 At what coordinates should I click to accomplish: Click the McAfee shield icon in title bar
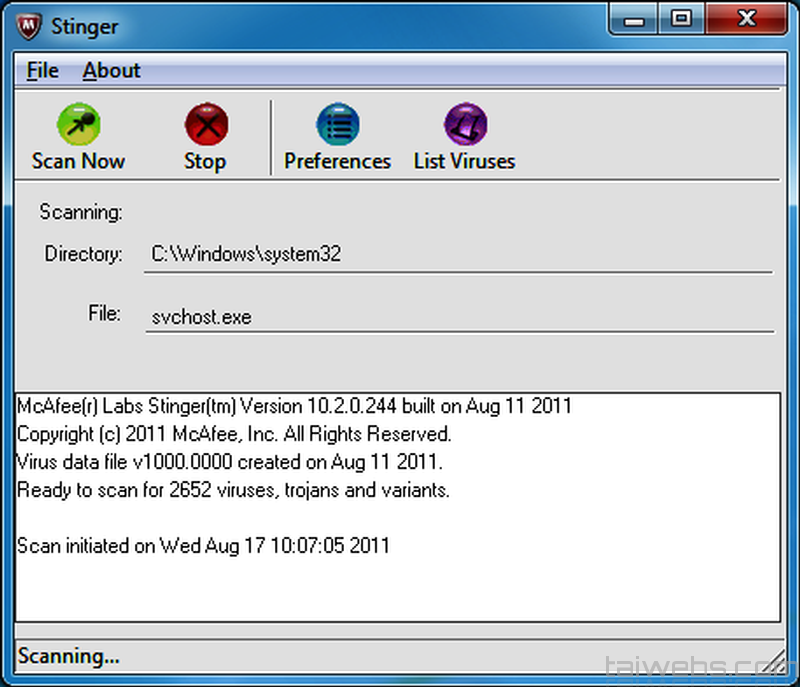(29, 24)
